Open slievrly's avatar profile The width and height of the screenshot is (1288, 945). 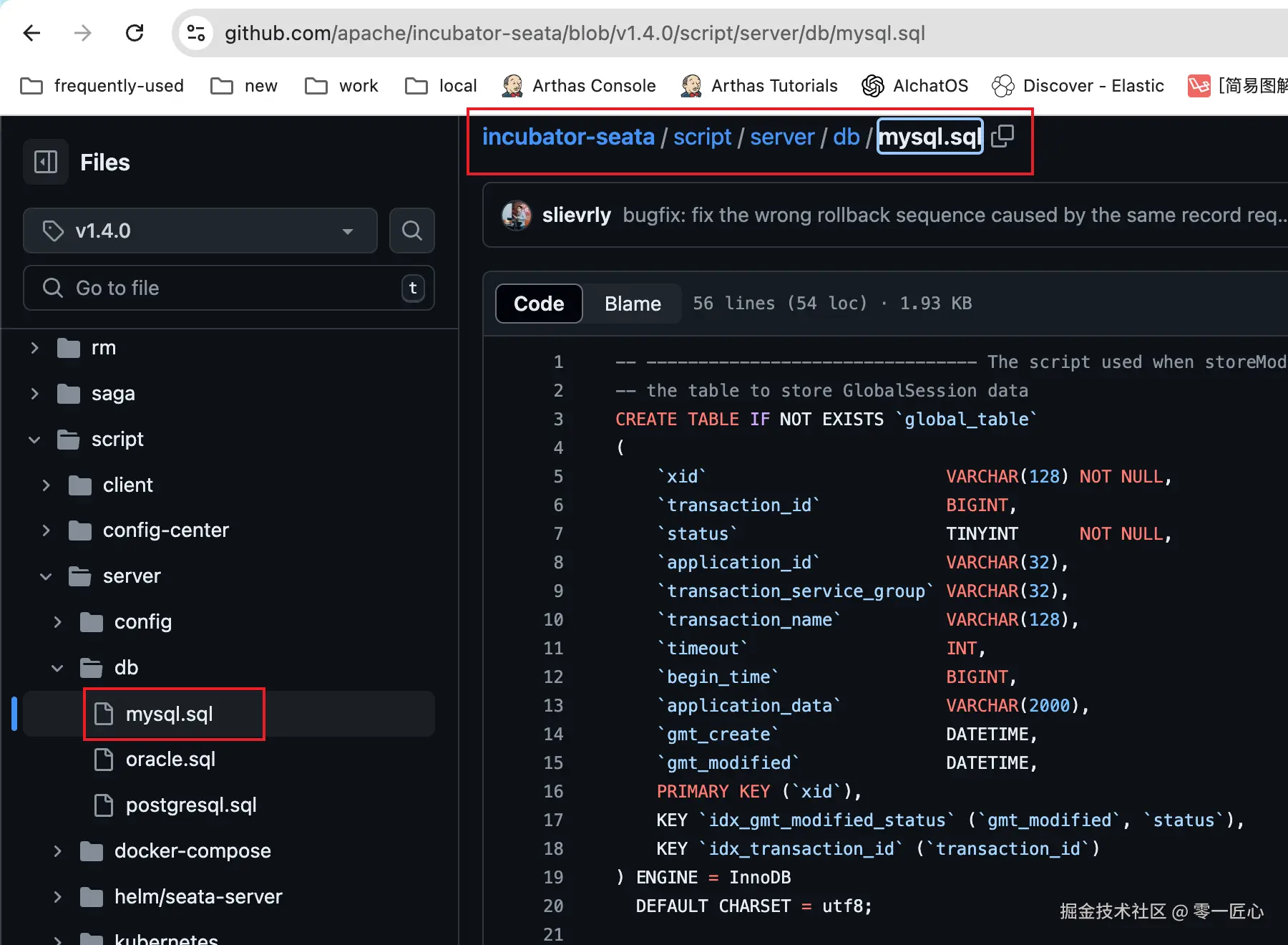(517, 215)
